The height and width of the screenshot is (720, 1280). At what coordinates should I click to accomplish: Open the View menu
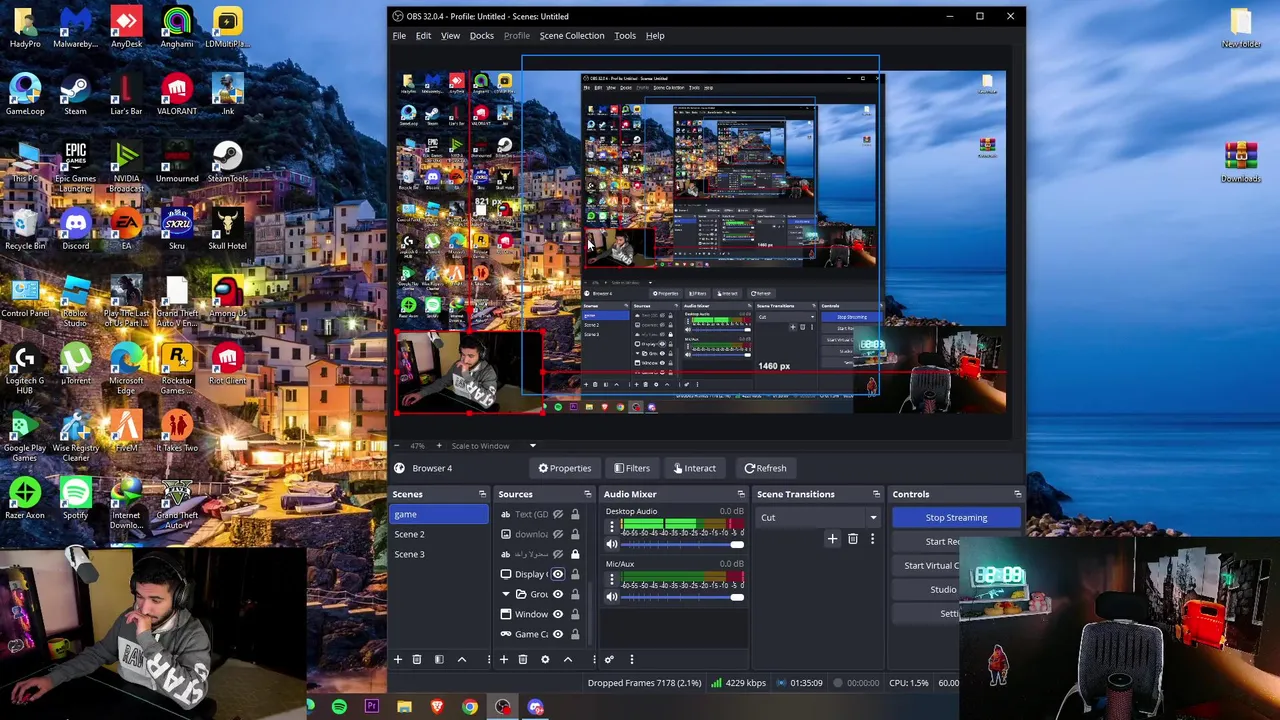click(x=451, y=35)
